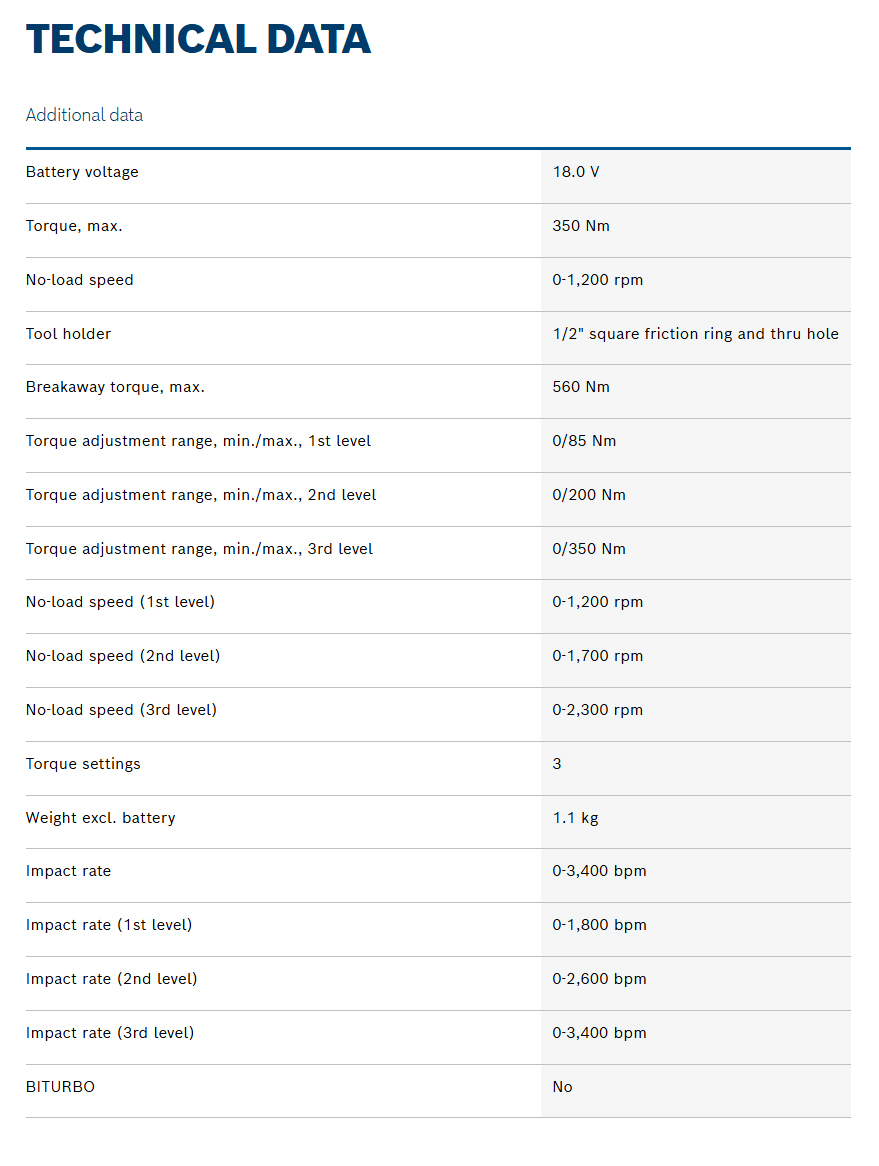
Task: Click Torque adjustment range 3rd level label
Action: tap(199, 549)
